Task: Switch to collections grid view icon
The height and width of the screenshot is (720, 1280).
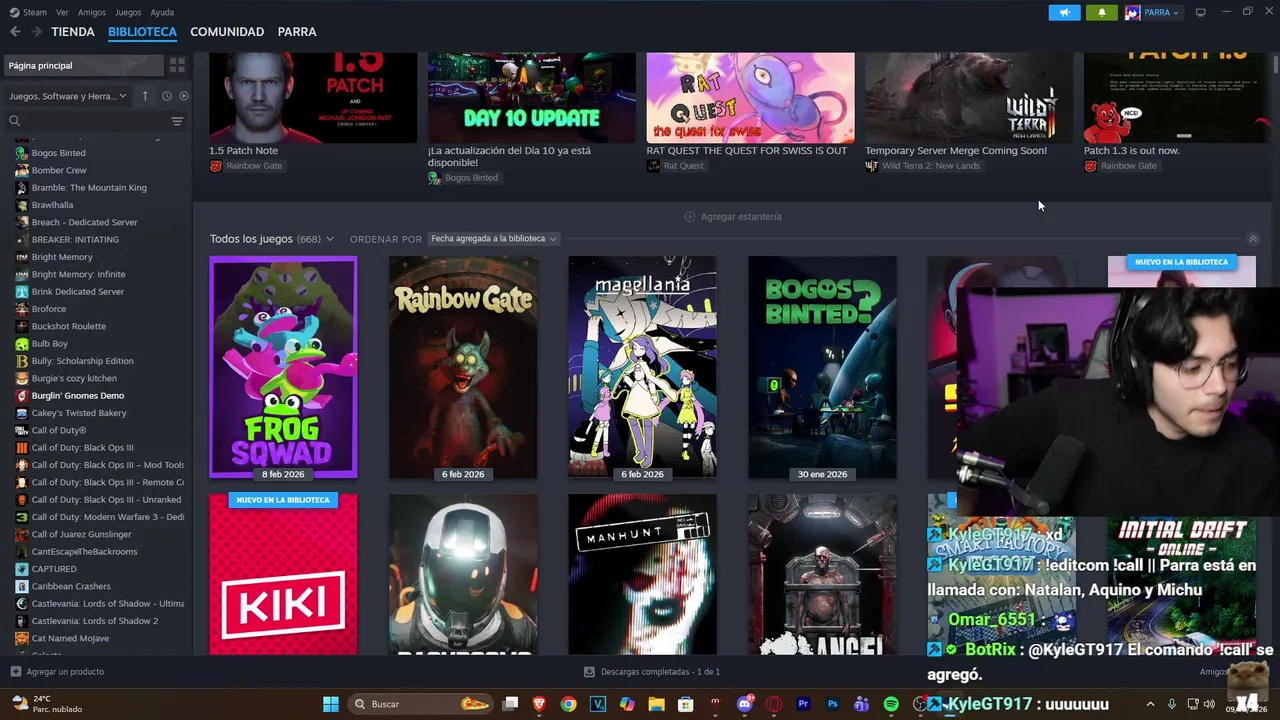Action: point(177,65)
